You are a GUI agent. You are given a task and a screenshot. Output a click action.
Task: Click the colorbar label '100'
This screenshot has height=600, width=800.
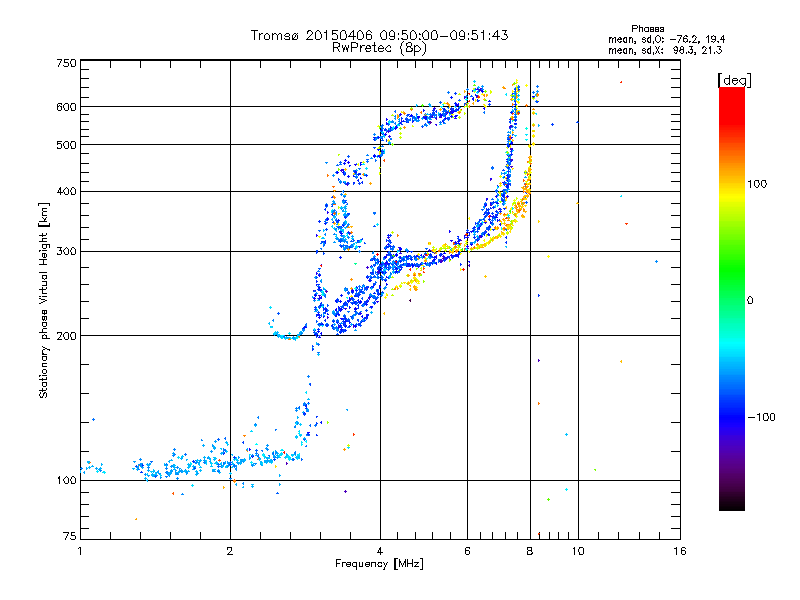click(757, 184)
